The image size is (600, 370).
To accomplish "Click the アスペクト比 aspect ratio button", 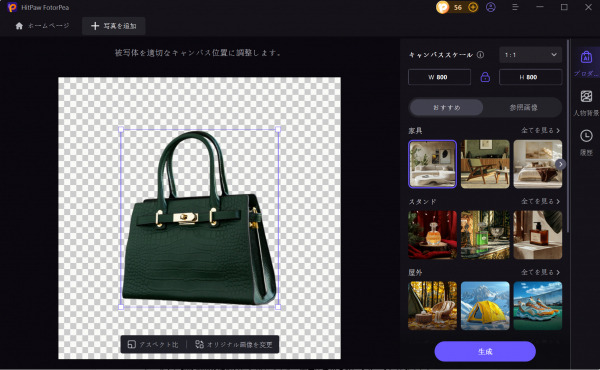I will (x=153, y=344).
